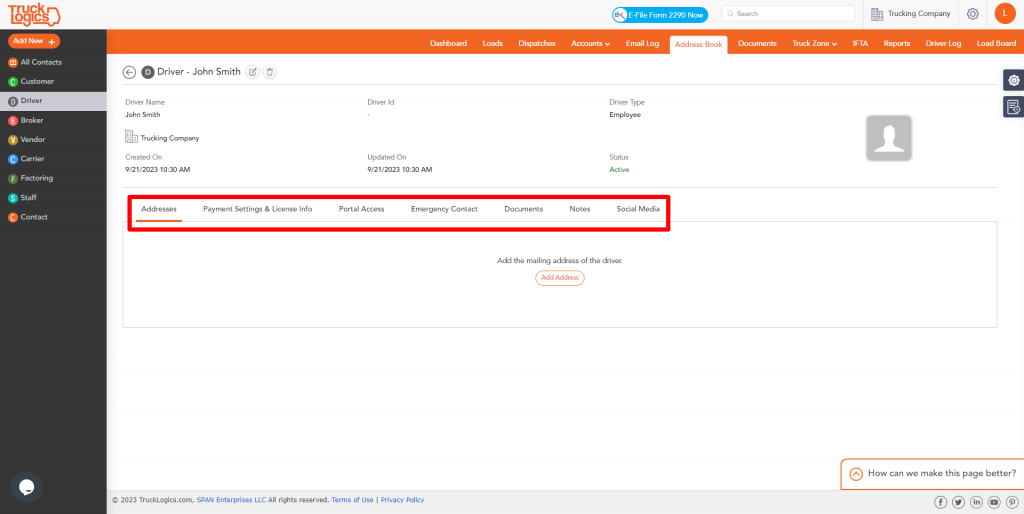Click the building icon next to Trucking Company header
The width and height of the screenshot is (1024, 514).
pos(877,14)
